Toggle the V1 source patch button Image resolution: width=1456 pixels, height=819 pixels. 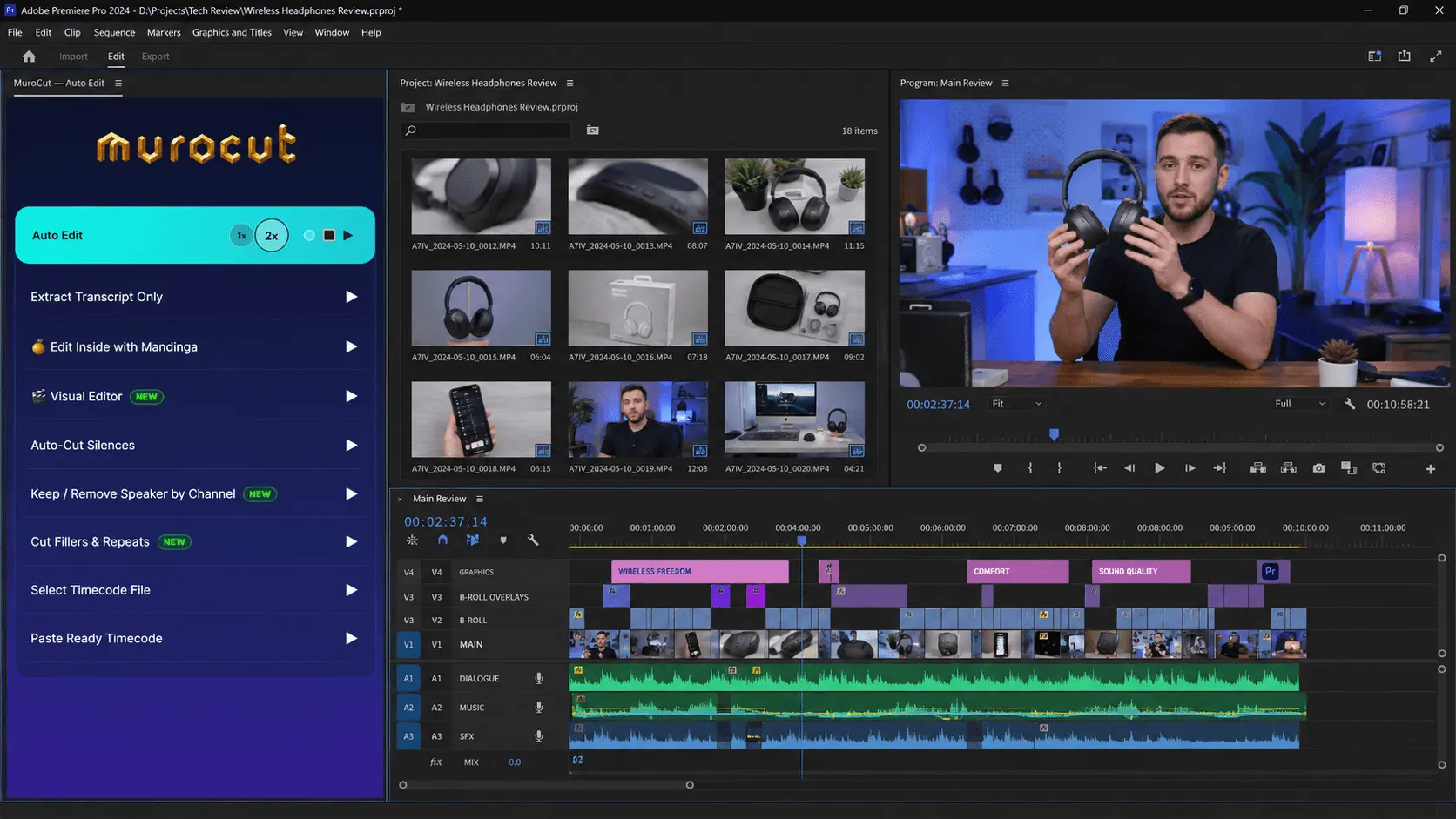coord(408,645)
